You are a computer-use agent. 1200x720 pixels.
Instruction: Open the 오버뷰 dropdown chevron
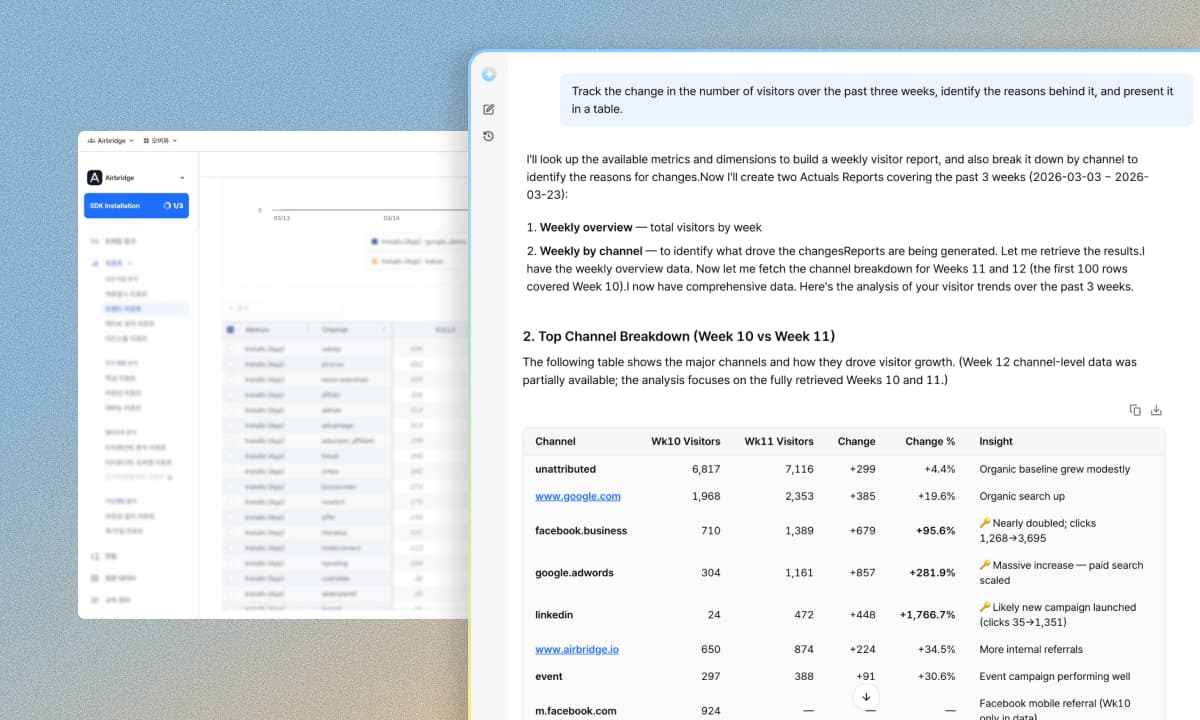click(x=174, y=141)
